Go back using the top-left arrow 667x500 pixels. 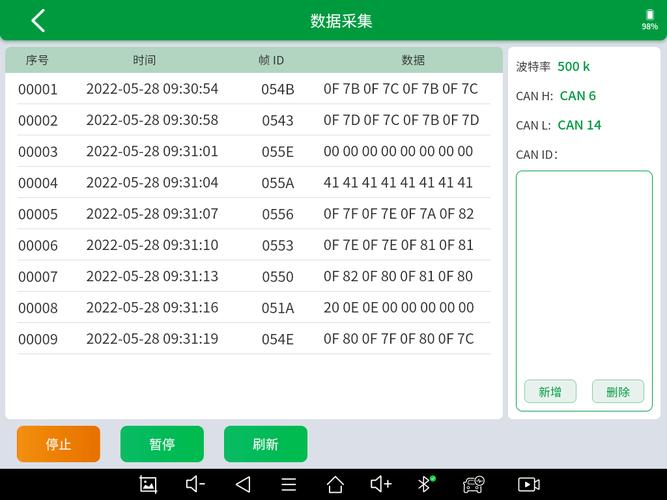click(x=38, y=21)
